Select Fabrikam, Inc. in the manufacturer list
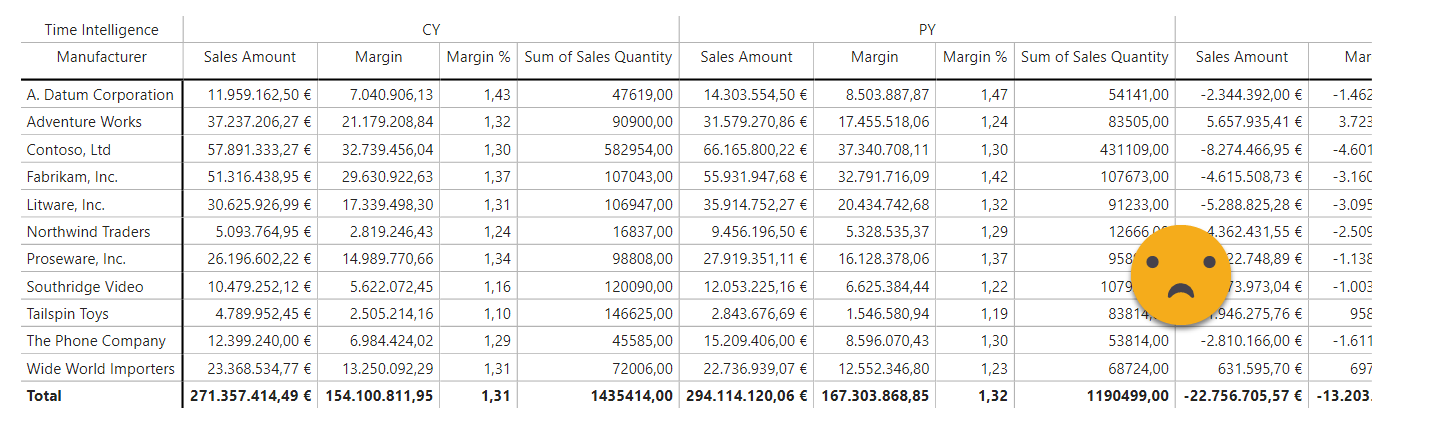The width and height of the screenshot is (1429, 431). [x=72, y=177]
